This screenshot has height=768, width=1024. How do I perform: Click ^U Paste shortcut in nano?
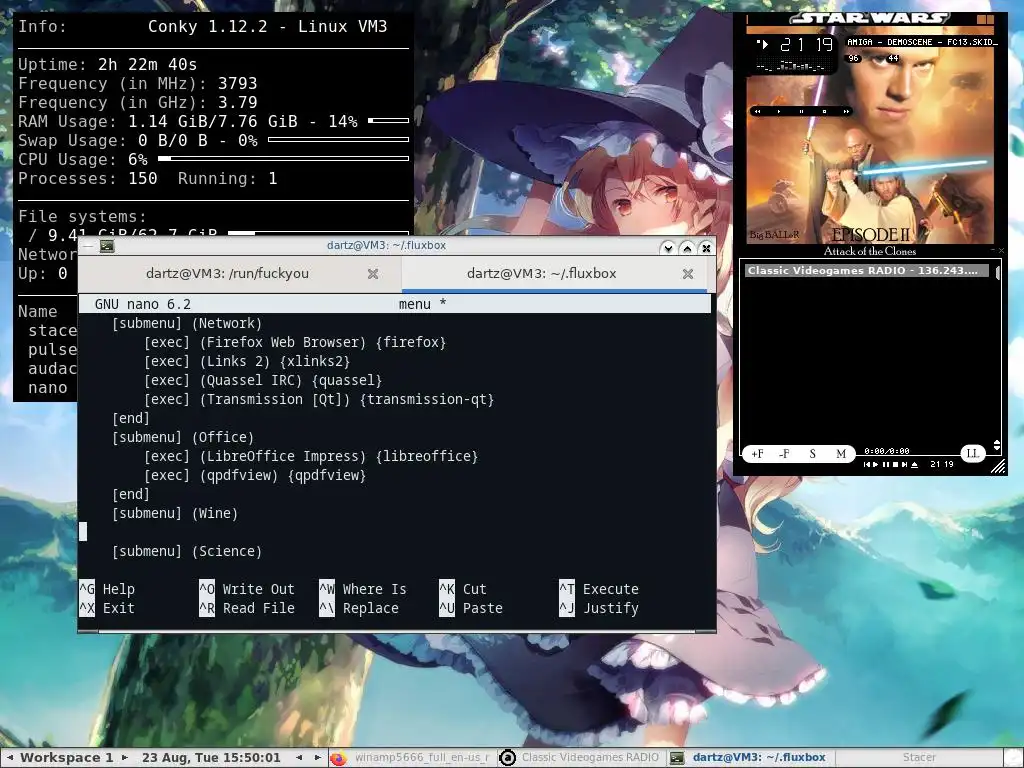pos(471,608)
